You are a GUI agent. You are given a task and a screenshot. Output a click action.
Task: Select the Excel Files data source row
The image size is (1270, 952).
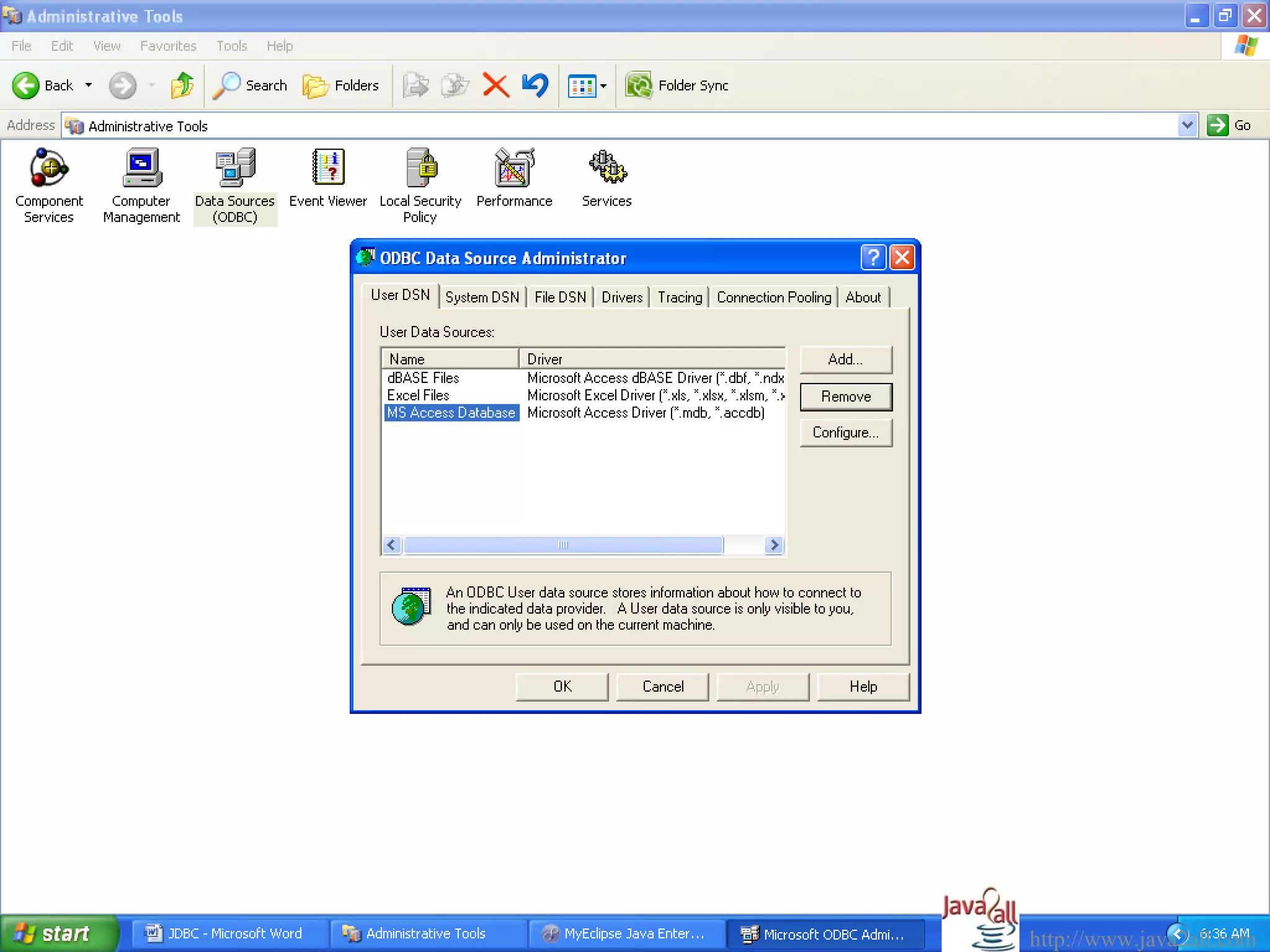click(419, 395)
